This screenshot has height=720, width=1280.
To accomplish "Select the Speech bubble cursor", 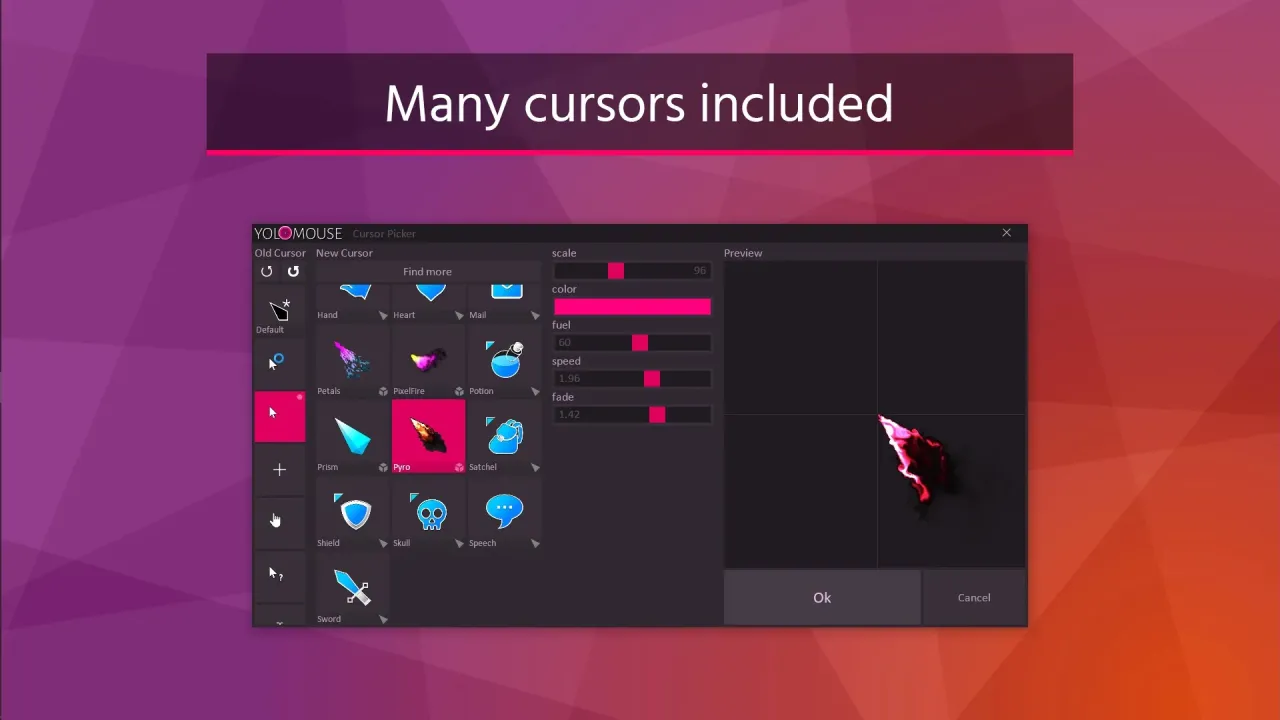I will (x=504, y=512).
